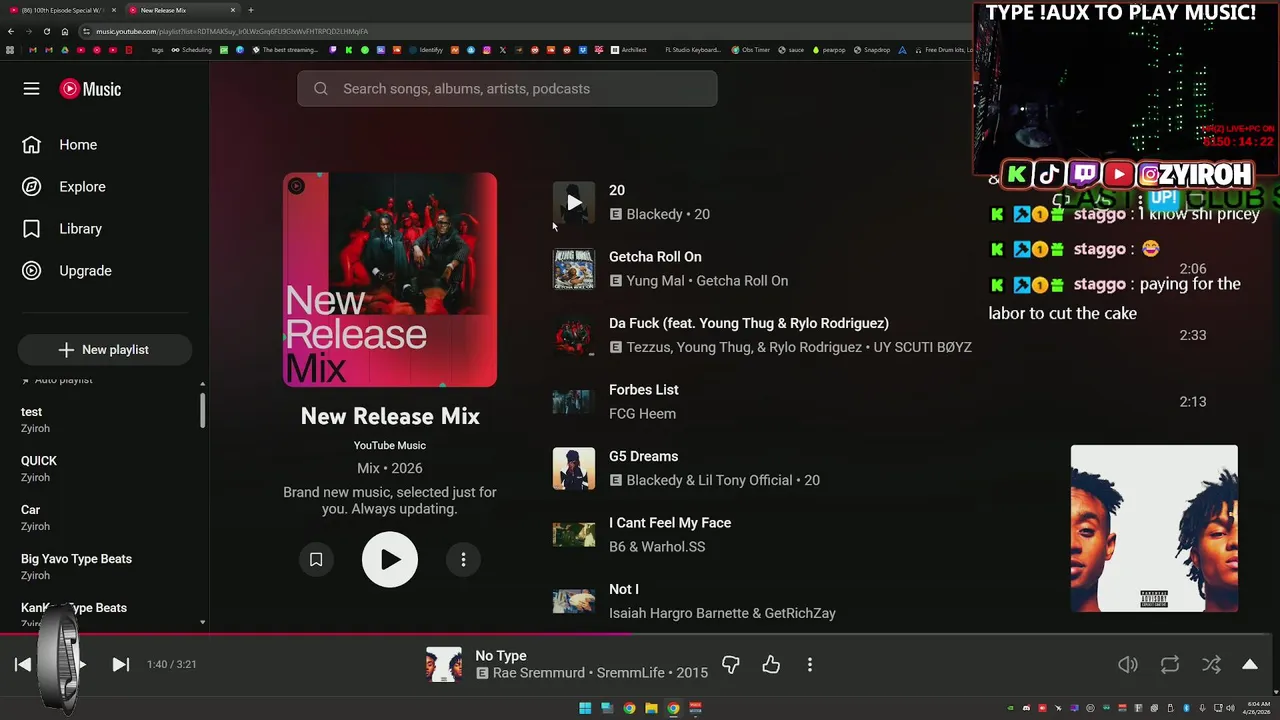Open the YouTube Music author link
The image size is (1280, 720).
pos(390,446)
